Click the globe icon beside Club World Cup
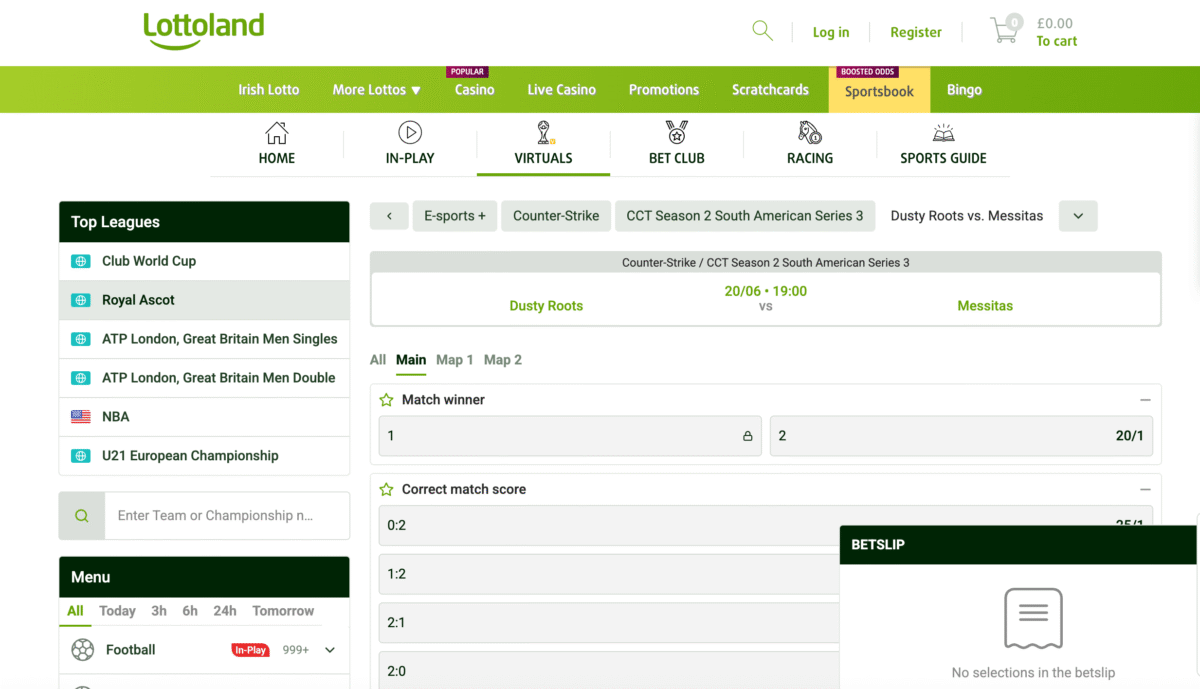The image size is (1200, 689). point(81,261)
